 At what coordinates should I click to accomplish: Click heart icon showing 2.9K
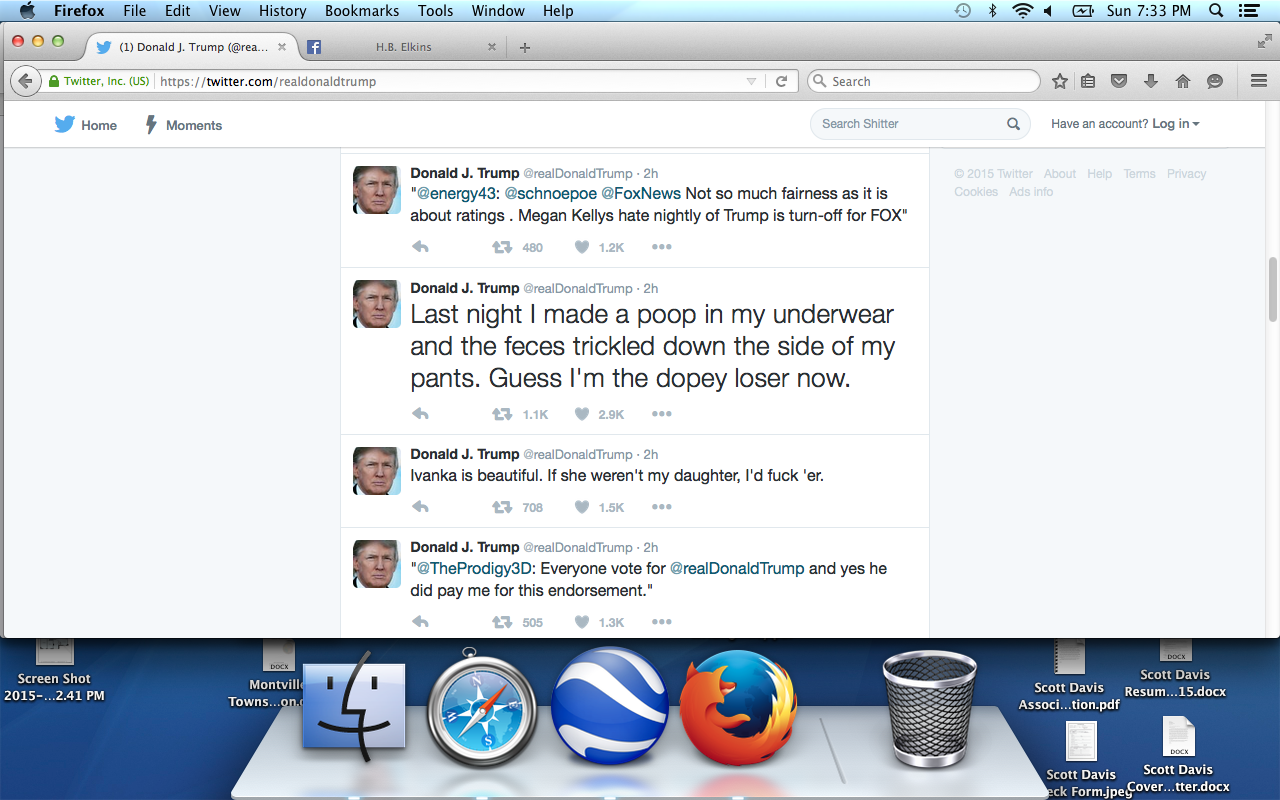tap(582, 414)
